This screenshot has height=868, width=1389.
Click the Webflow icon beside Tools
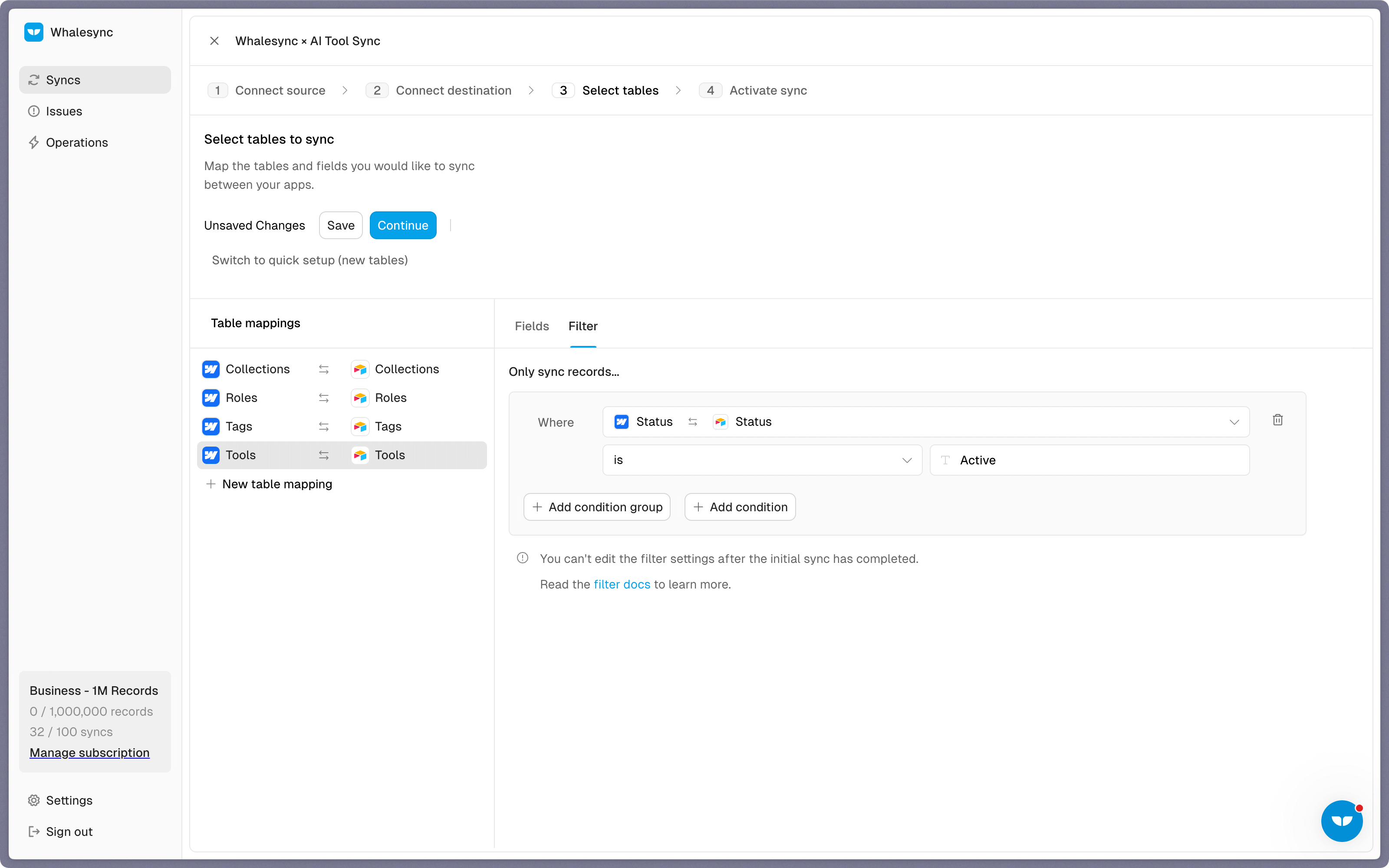(x=211, y=455)
